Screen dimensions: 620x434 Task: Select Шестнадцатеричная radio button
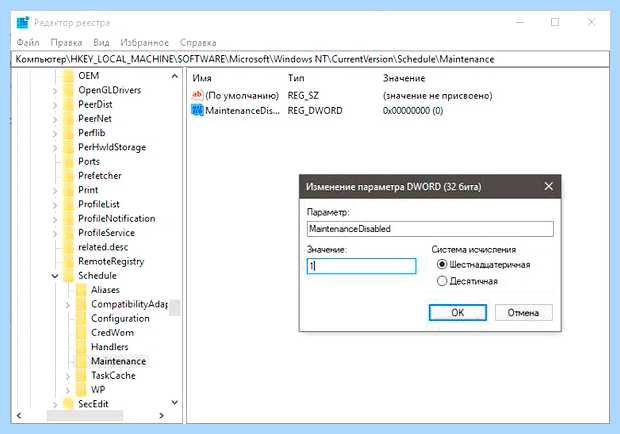[442, 264]
